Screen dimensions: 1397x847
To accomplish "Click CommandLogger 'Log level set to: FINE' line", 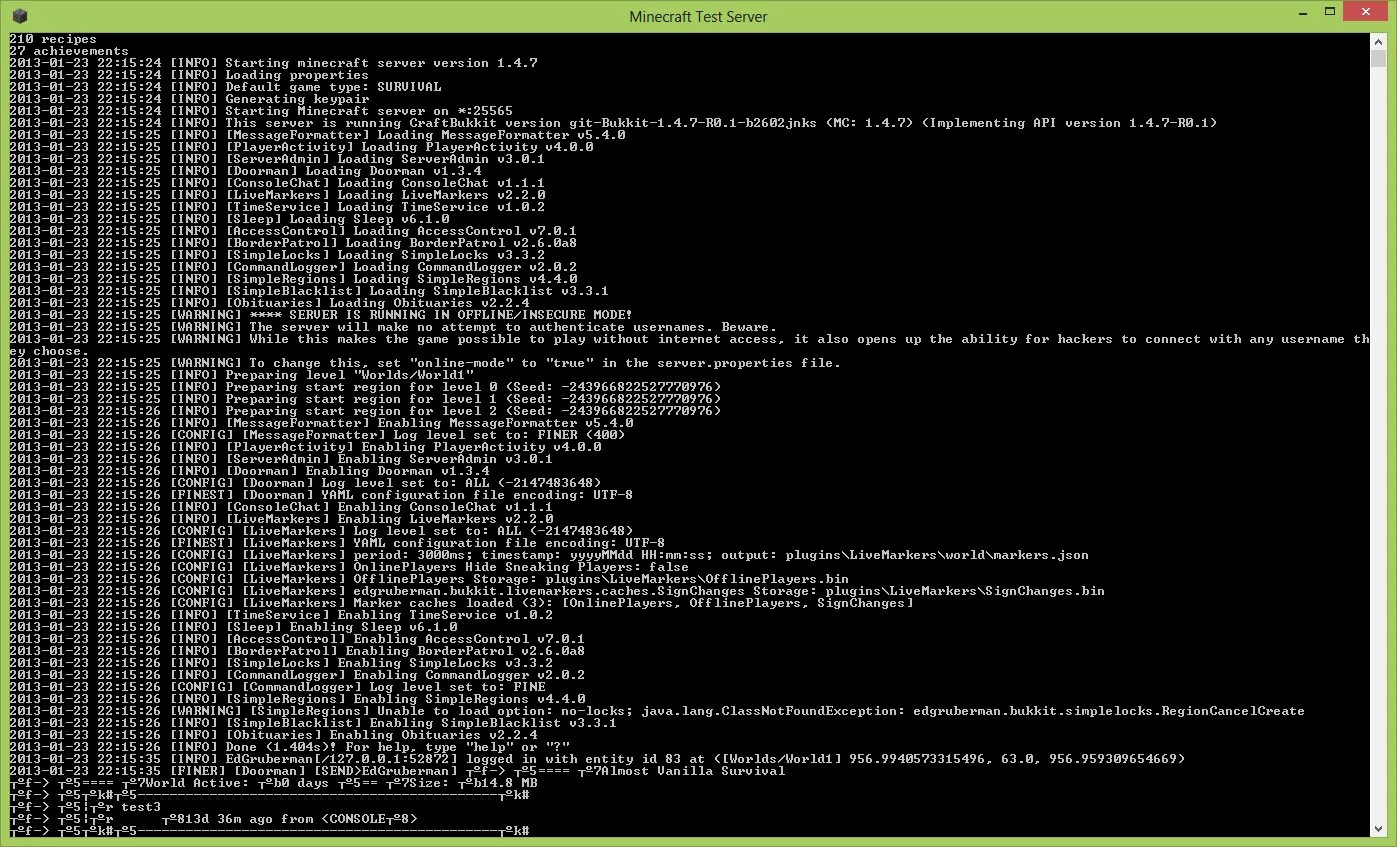I will coord(278,687).
